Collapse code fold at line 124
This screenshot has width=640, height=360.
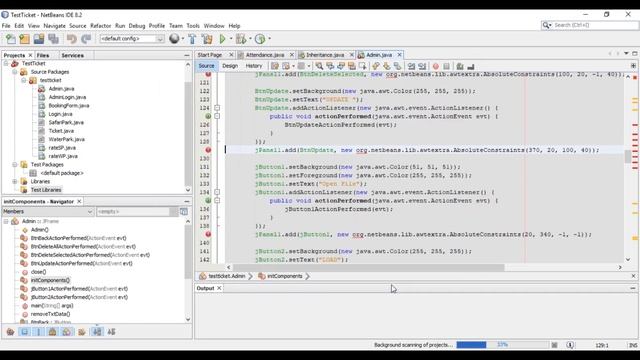[x=217, y=108]
